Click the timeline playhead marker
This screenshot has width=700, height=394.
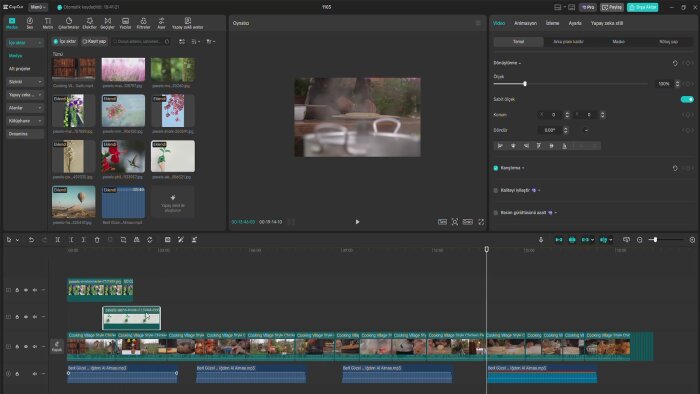pos(487,249)
